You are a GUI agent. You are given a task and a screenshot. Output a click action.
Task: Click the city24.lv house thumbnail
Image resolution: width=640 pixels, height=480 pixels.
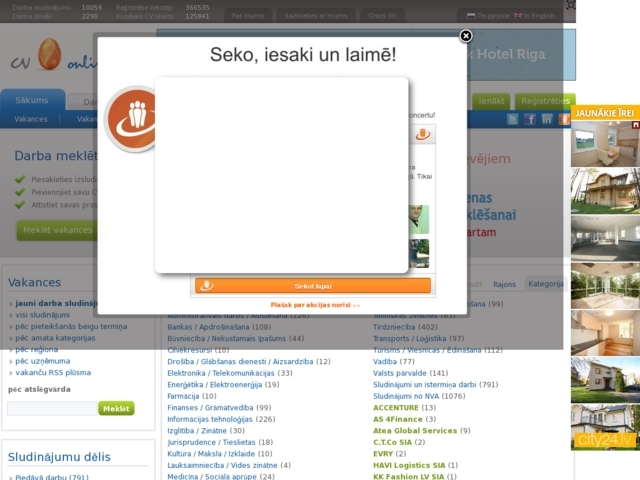click(604, 426)
